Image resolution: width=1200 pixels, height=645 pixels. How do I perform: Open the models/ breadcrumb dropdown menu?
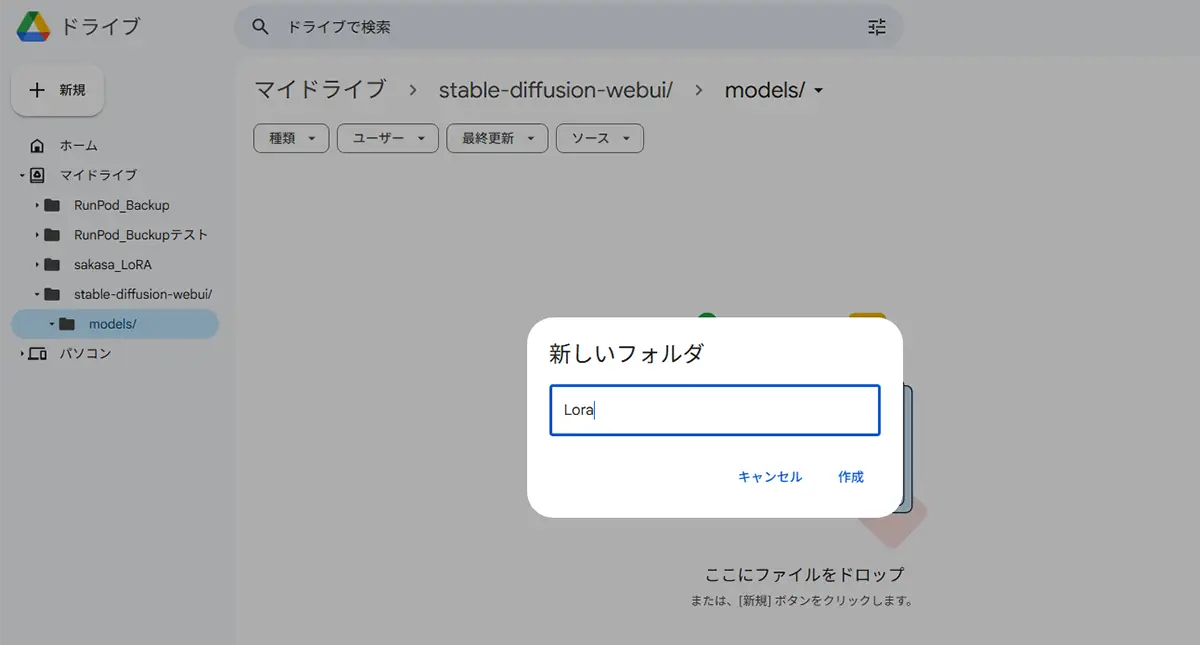coord(819,91)
